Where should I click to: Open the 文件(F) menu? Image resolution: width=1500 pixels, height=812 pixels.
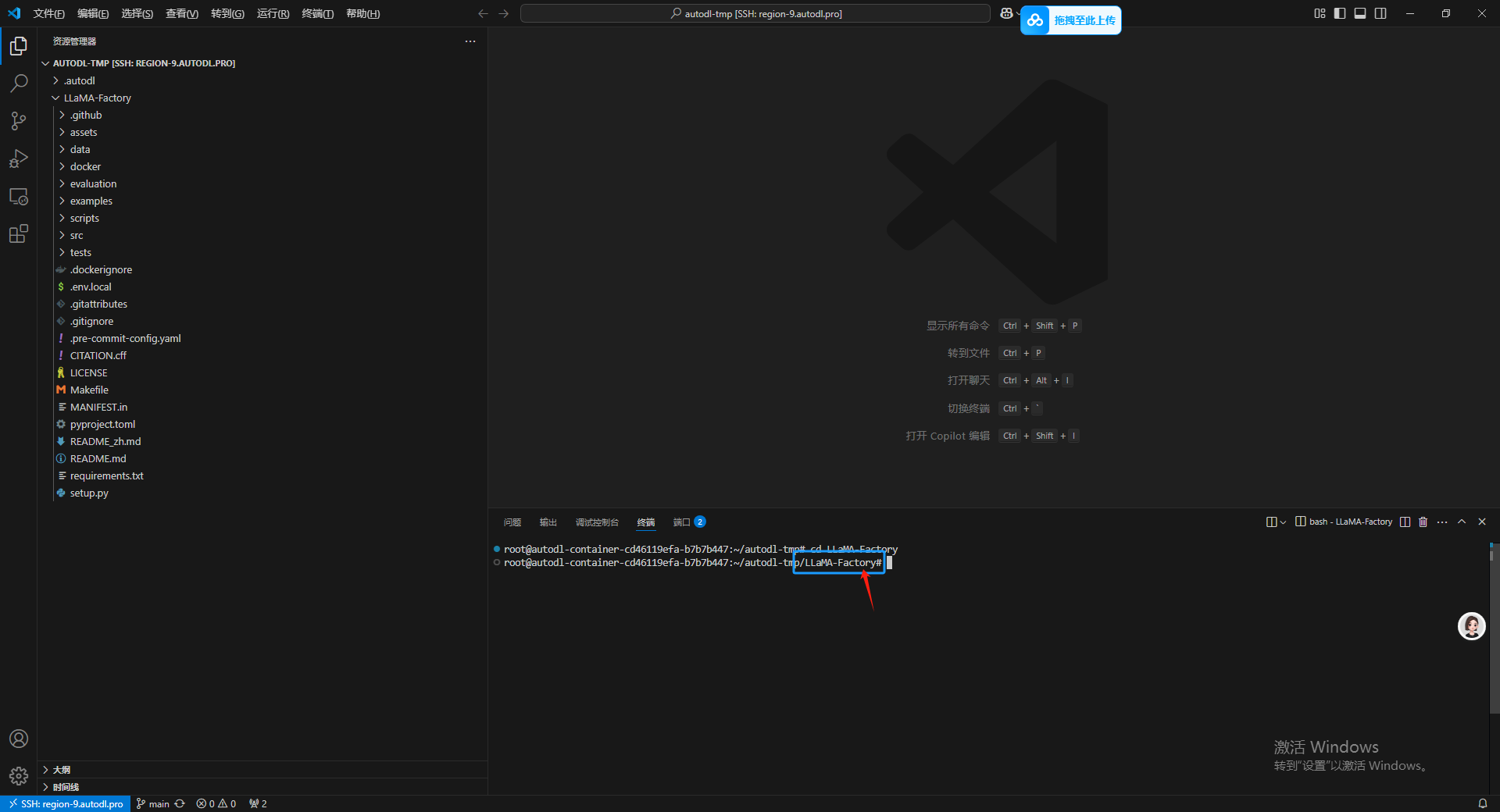click(x=48, y=13)
